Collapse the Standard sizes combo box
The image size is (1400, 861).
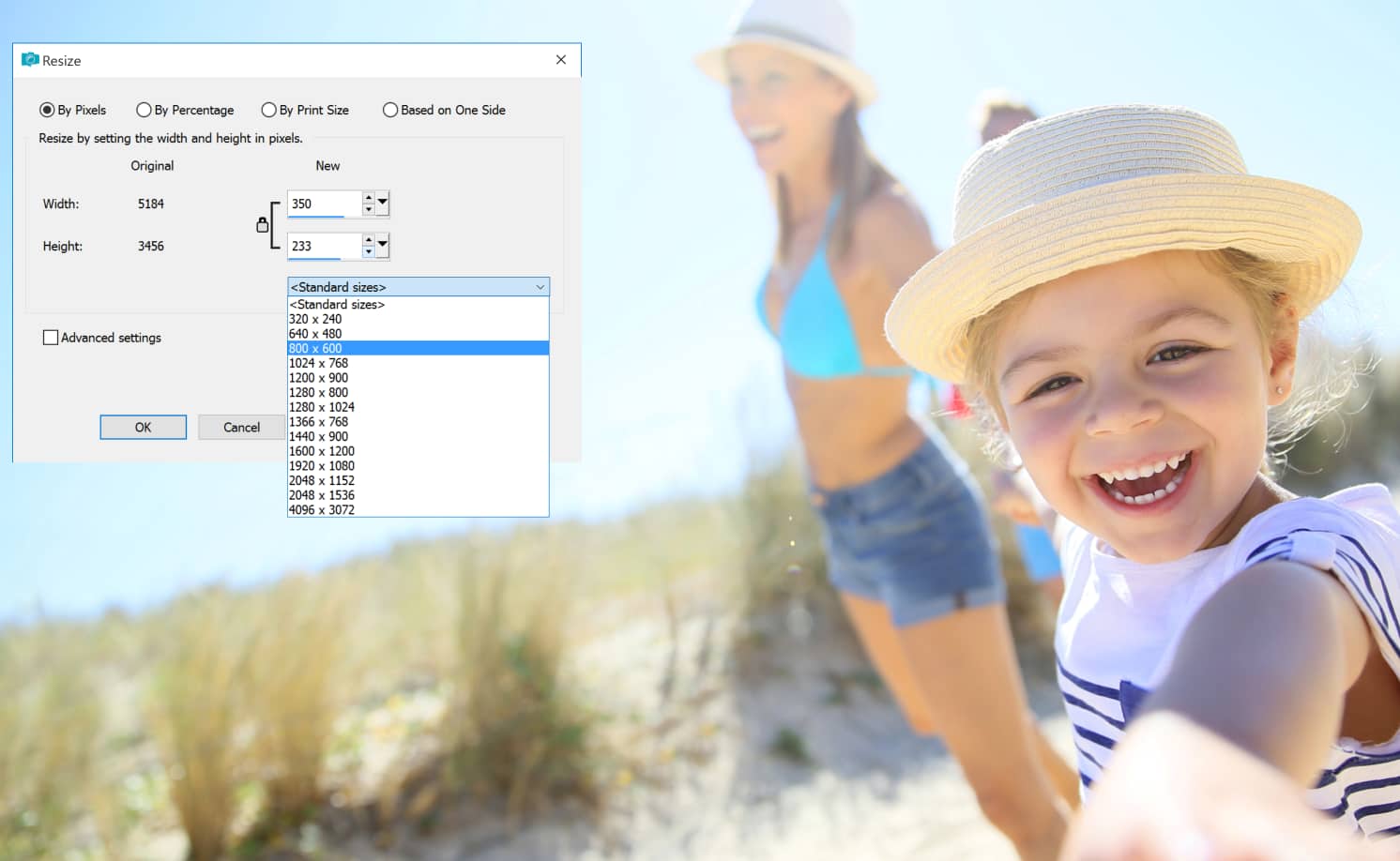pos(418,287)
